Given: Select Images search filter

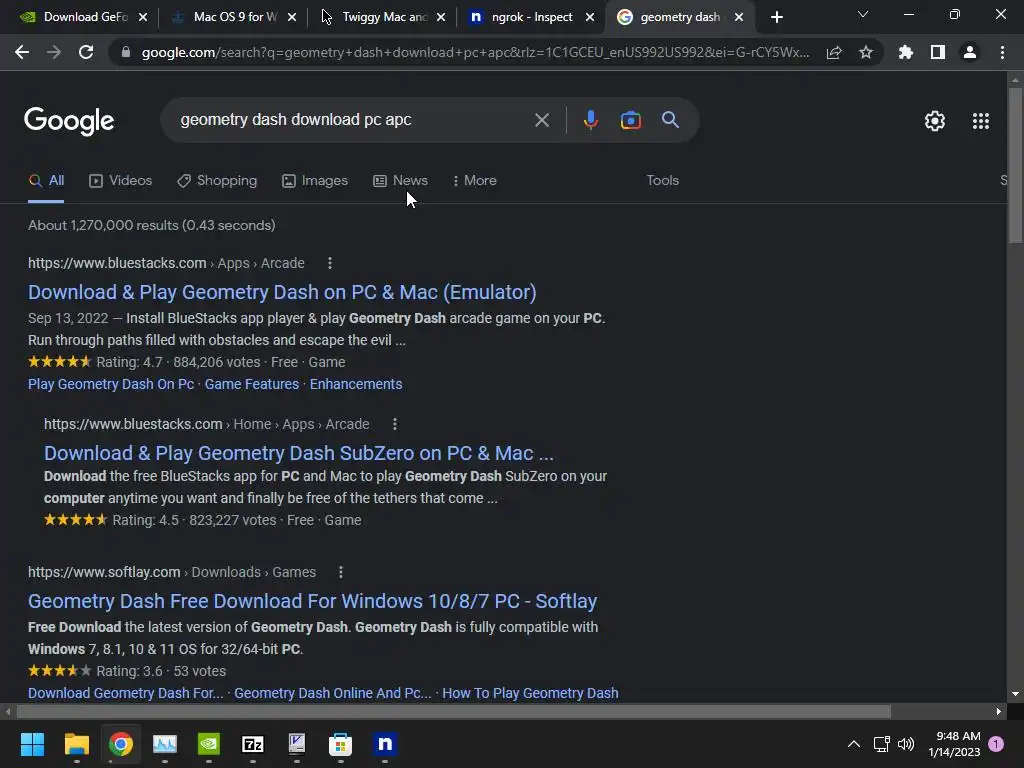Looking at the screenshot, I should point(315,181).
